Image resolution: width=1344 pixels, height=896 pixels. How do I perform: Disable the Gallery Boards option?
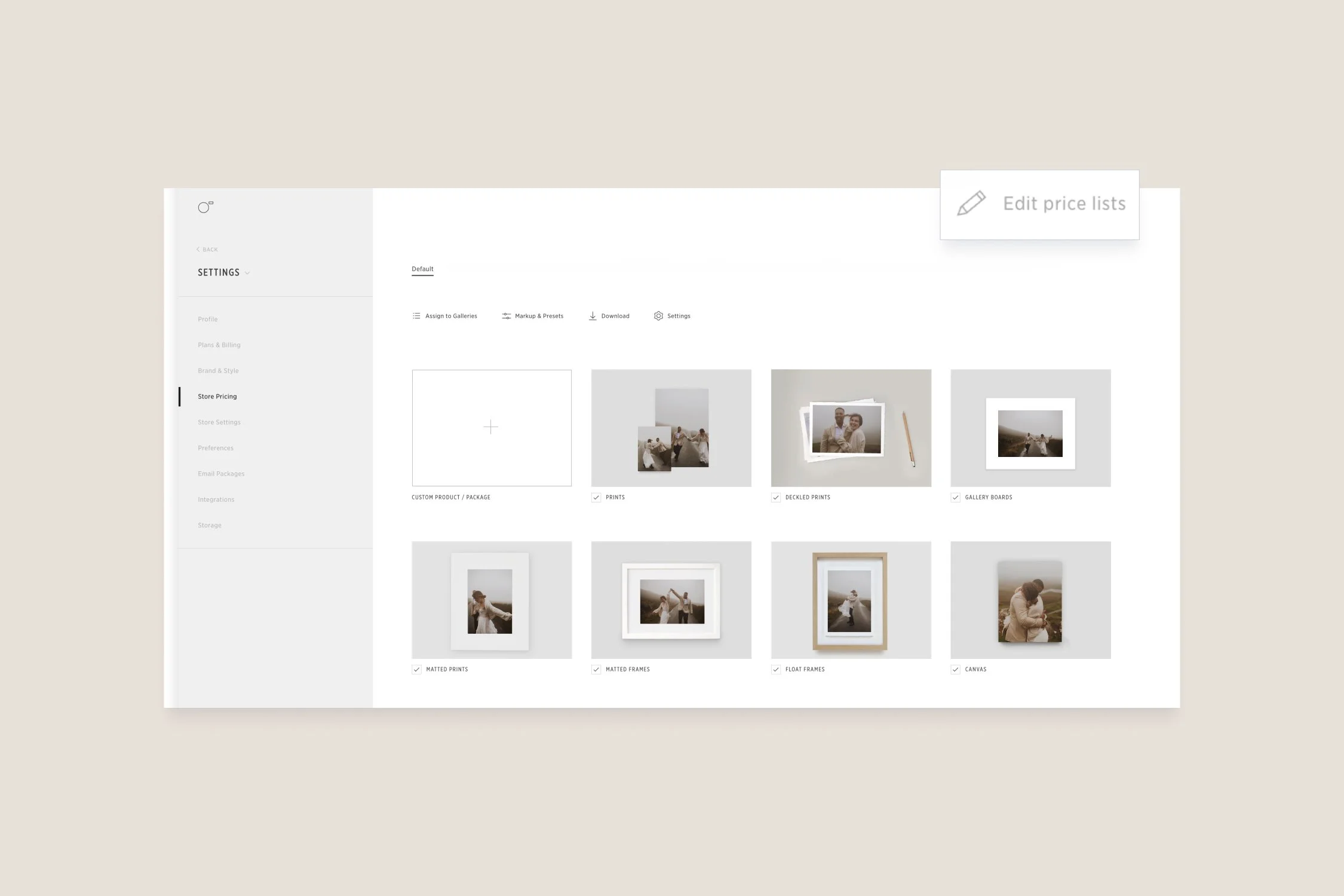point(955,497)
